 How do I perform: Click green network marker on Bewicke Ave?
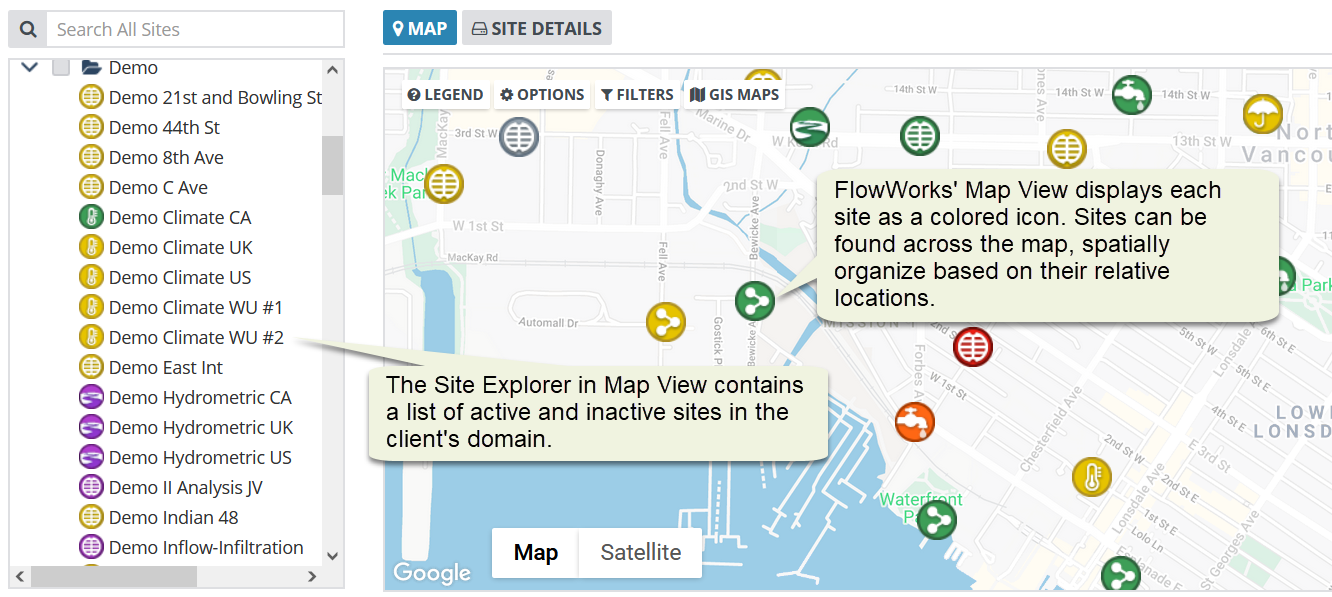coord(755,300)
